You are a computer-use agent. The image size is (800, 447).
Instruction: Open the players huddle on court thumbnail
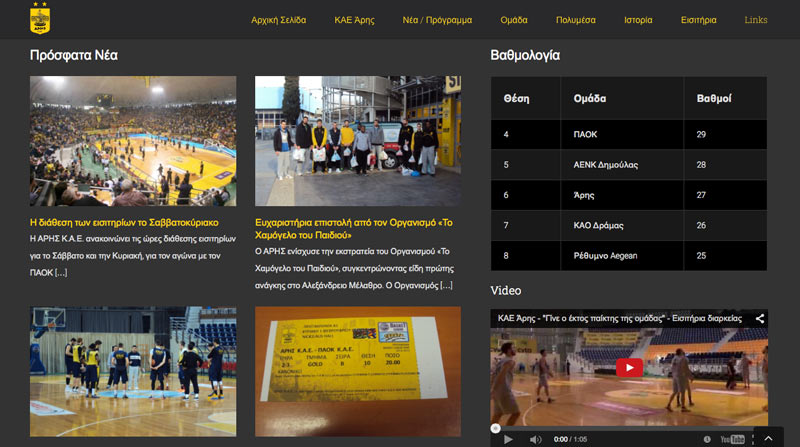(x=133, y=371)
